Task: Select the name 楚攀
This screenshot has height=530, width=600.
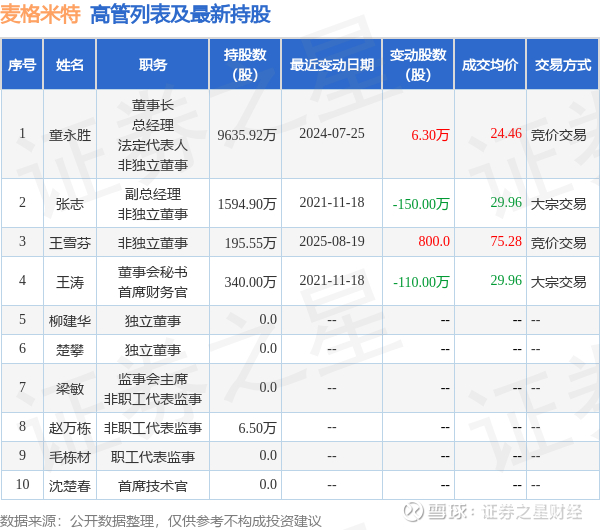Action: pyautogui.click(x=70, y=350)
